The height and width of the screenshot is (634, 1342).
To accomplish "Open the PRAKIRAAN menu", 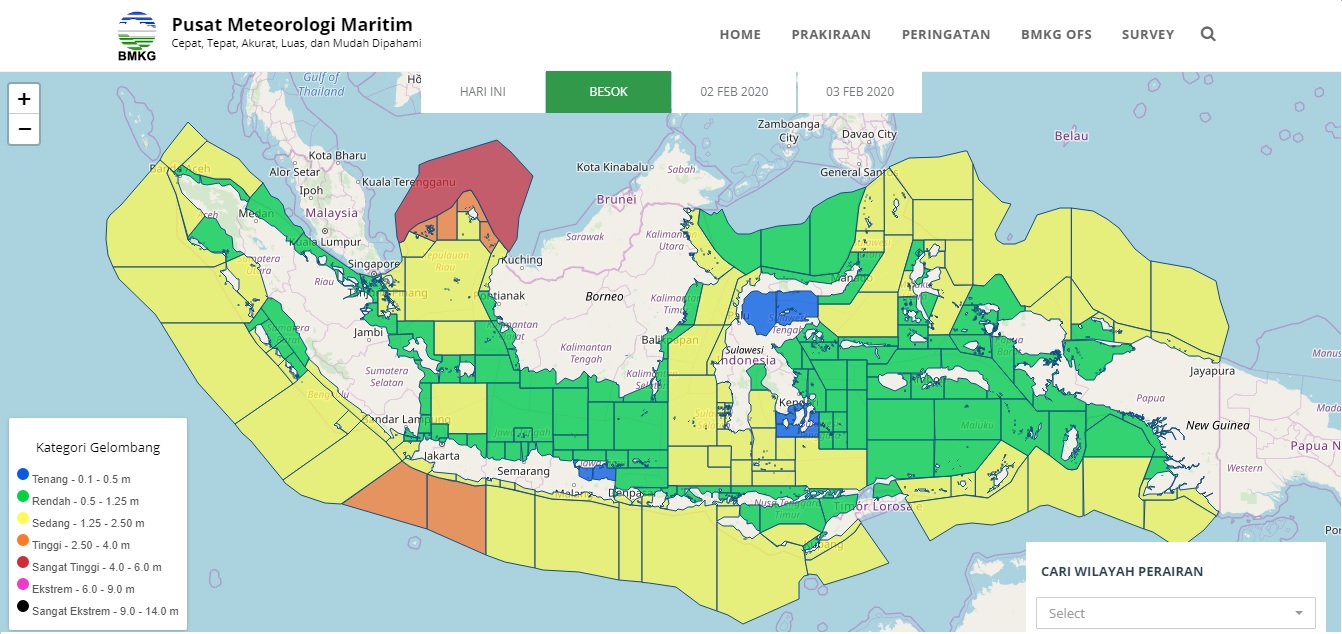I will pos(831,34).
